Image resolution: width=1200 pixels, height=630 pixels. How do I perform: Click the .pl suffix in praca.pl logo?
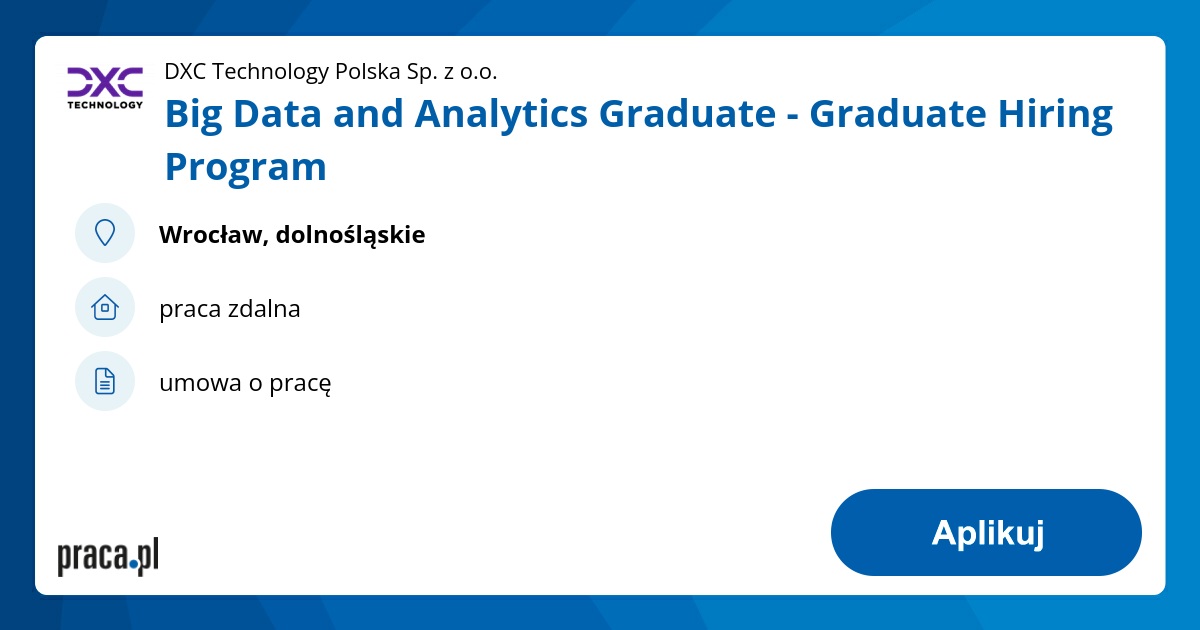pos(146,557)
